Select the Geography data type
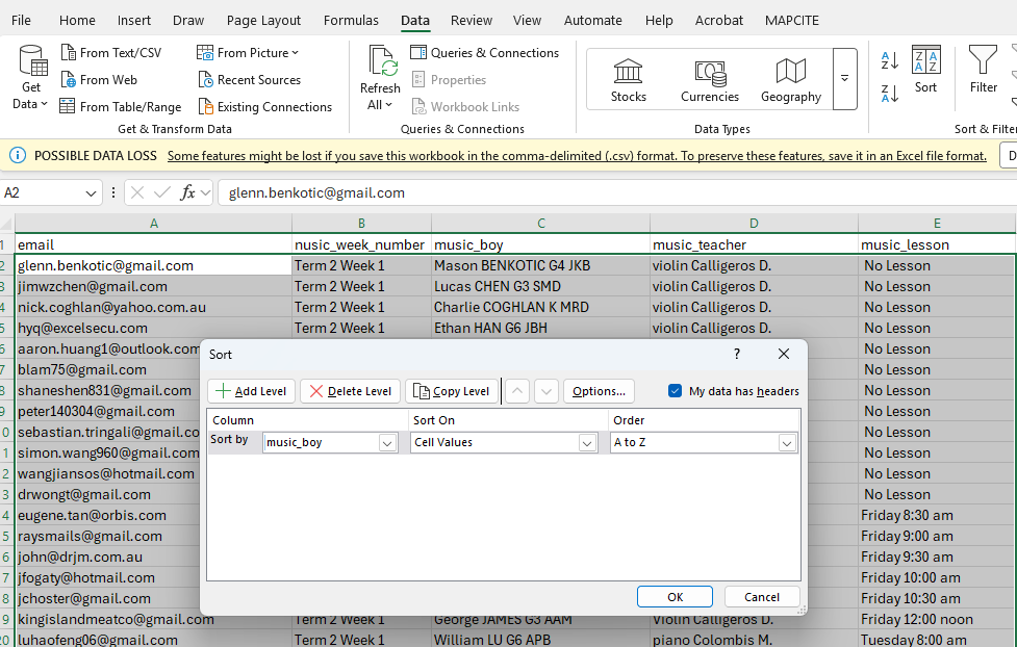This screenshot has width=1017, height=647. point(791,80)
